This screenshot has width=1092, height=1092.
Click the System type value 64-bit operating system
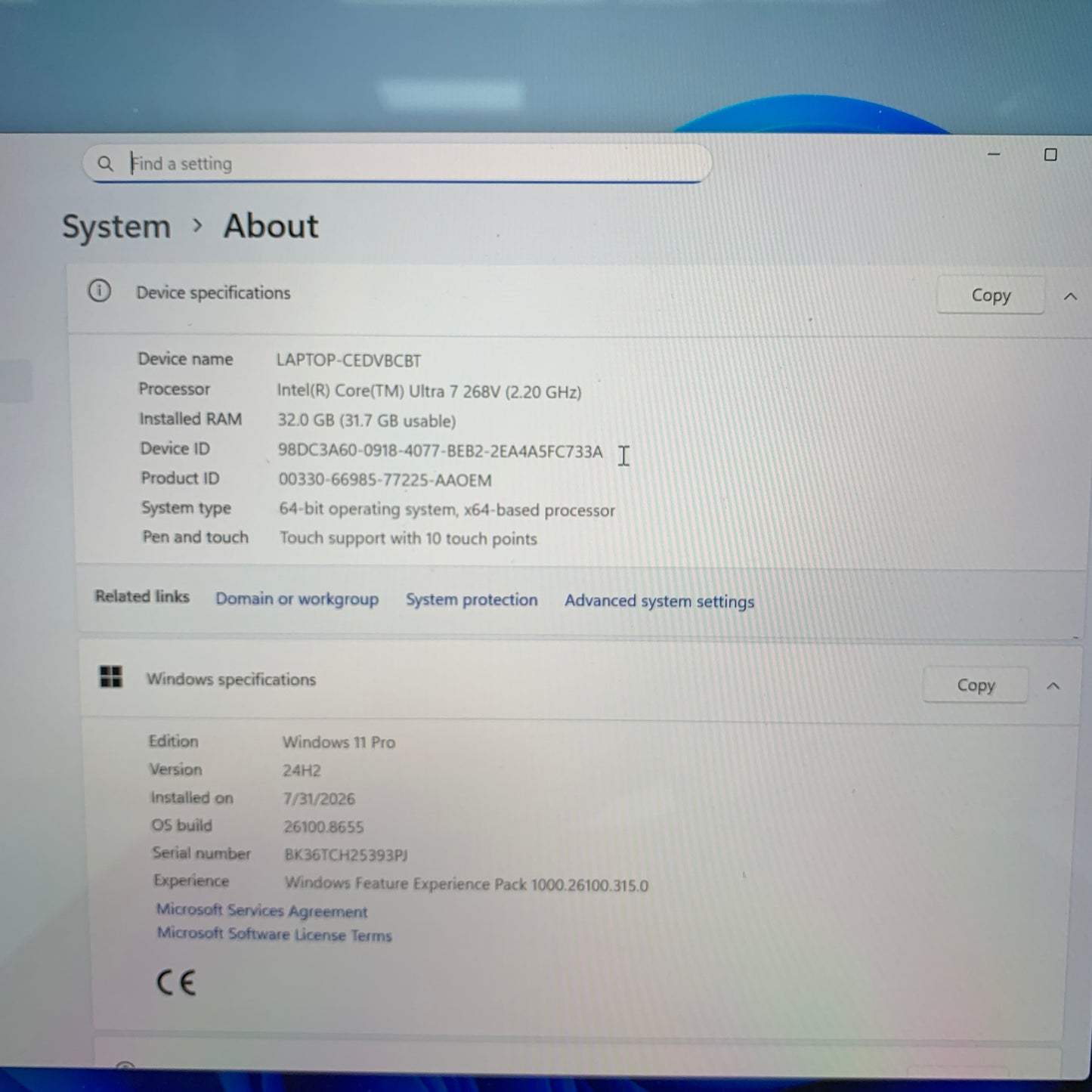coord(447,509)
